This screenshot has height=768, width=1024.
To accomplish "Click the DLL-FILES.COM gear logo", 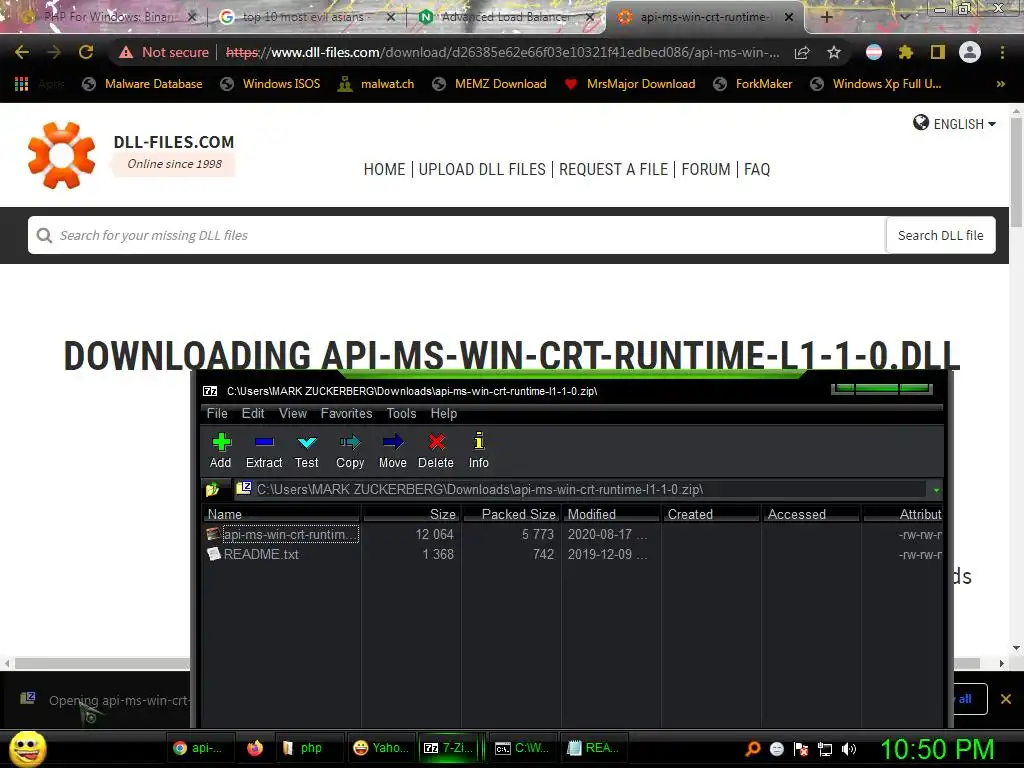I will [x=61, y=155].
